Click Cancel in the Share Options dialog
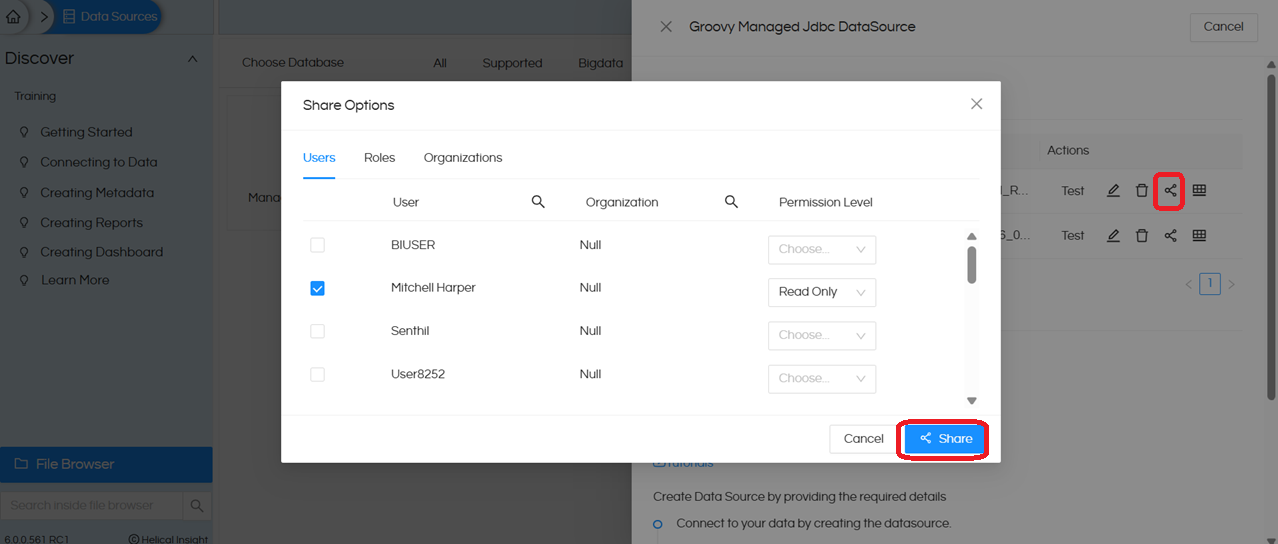Screen dimensions: 1278x544 pyautogui.click(x=863, y=439)
